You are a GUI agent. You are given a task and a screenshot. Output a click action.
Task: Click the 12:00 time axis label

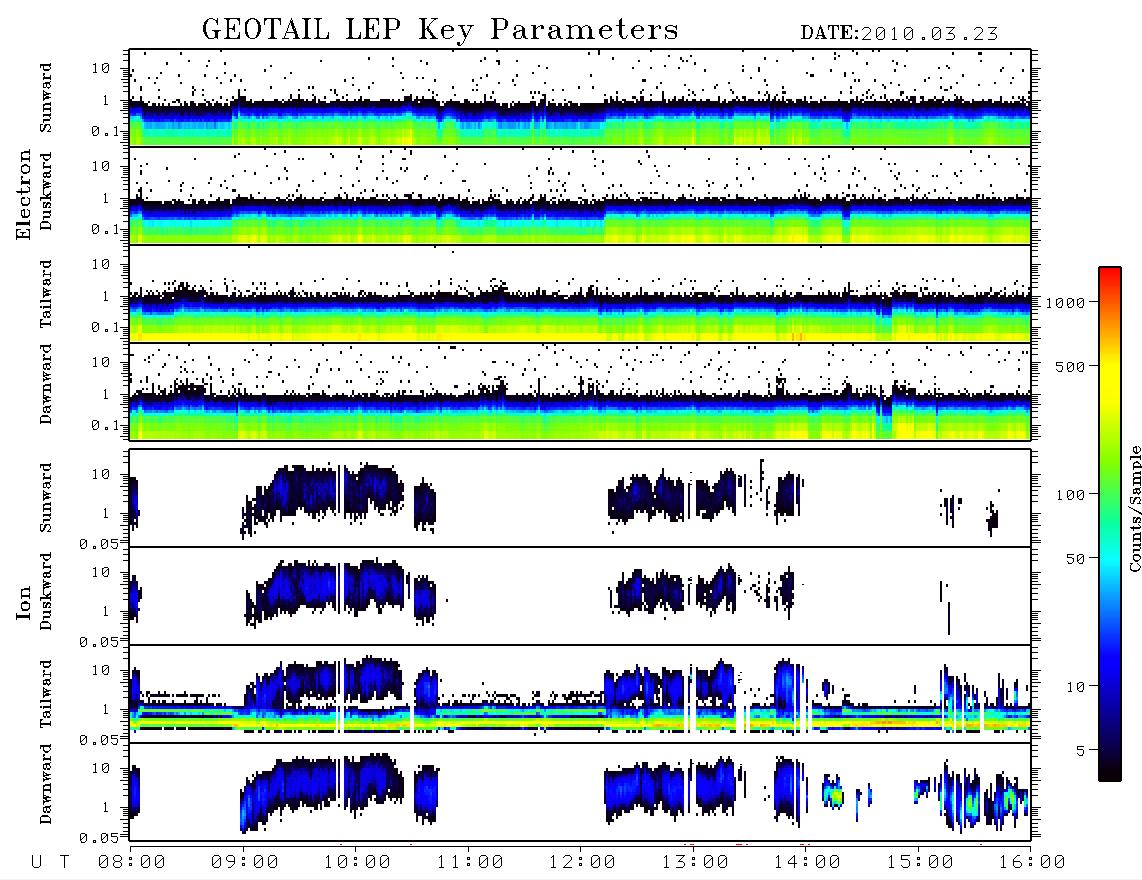click(x=582, y=862)
